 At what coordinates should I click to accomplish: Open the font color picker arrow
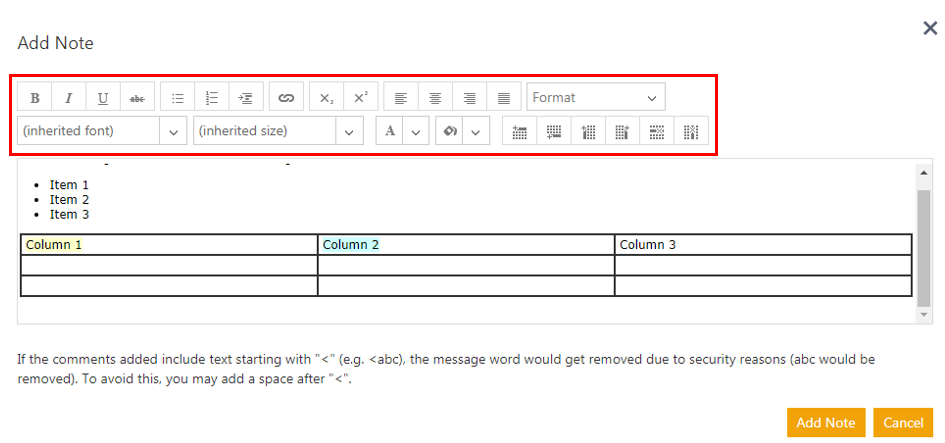pos(417,131)
